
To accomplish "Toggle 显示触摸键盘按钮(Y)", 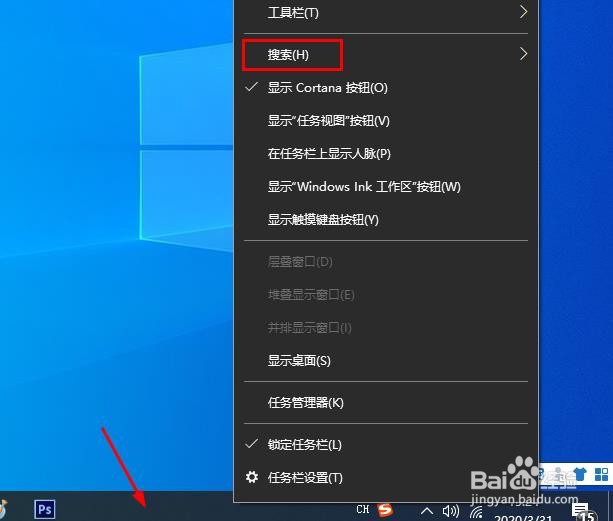I will (x=385, y=219).
